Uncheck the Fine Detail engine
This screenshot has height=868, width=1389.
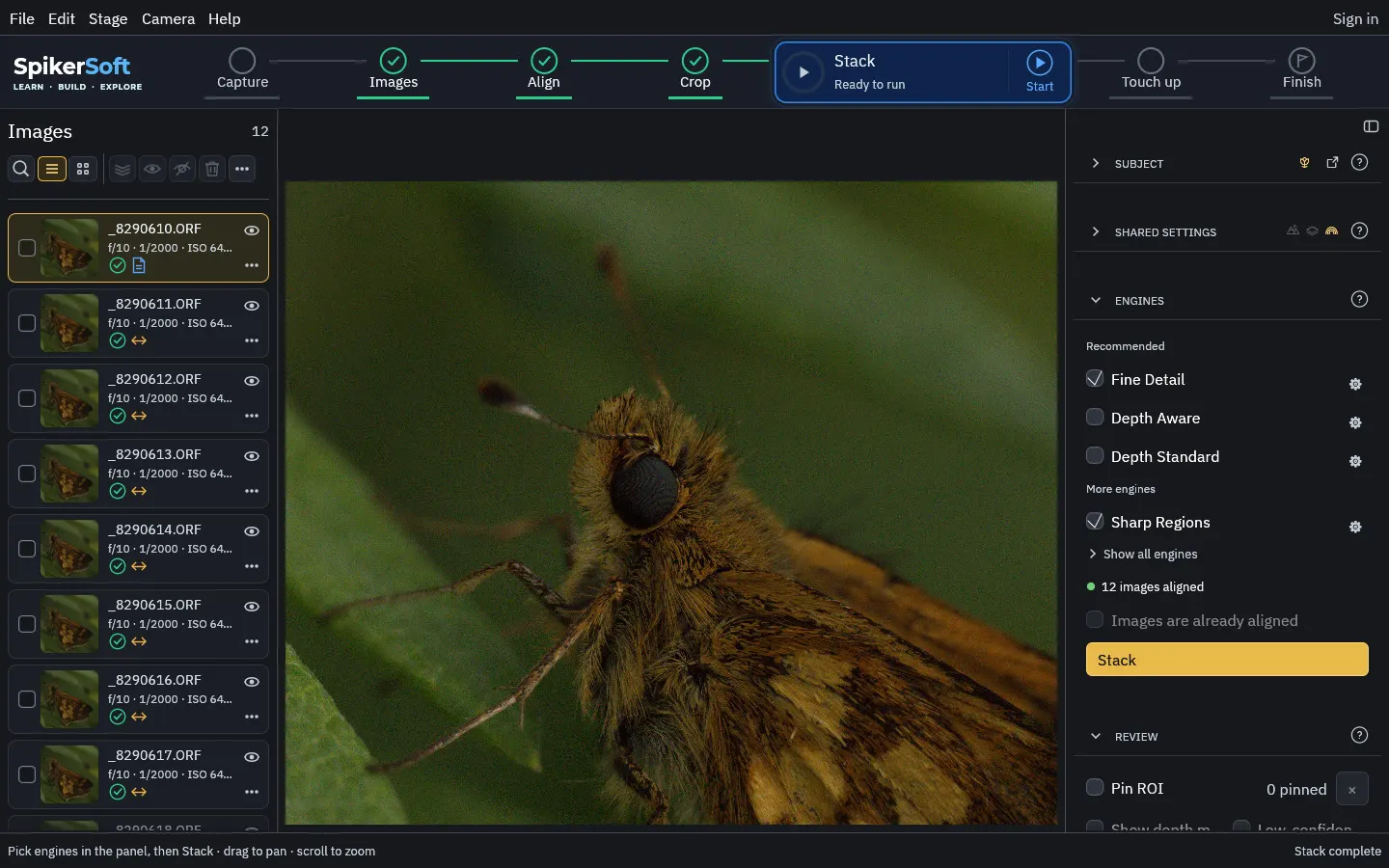pos(1095,379)
